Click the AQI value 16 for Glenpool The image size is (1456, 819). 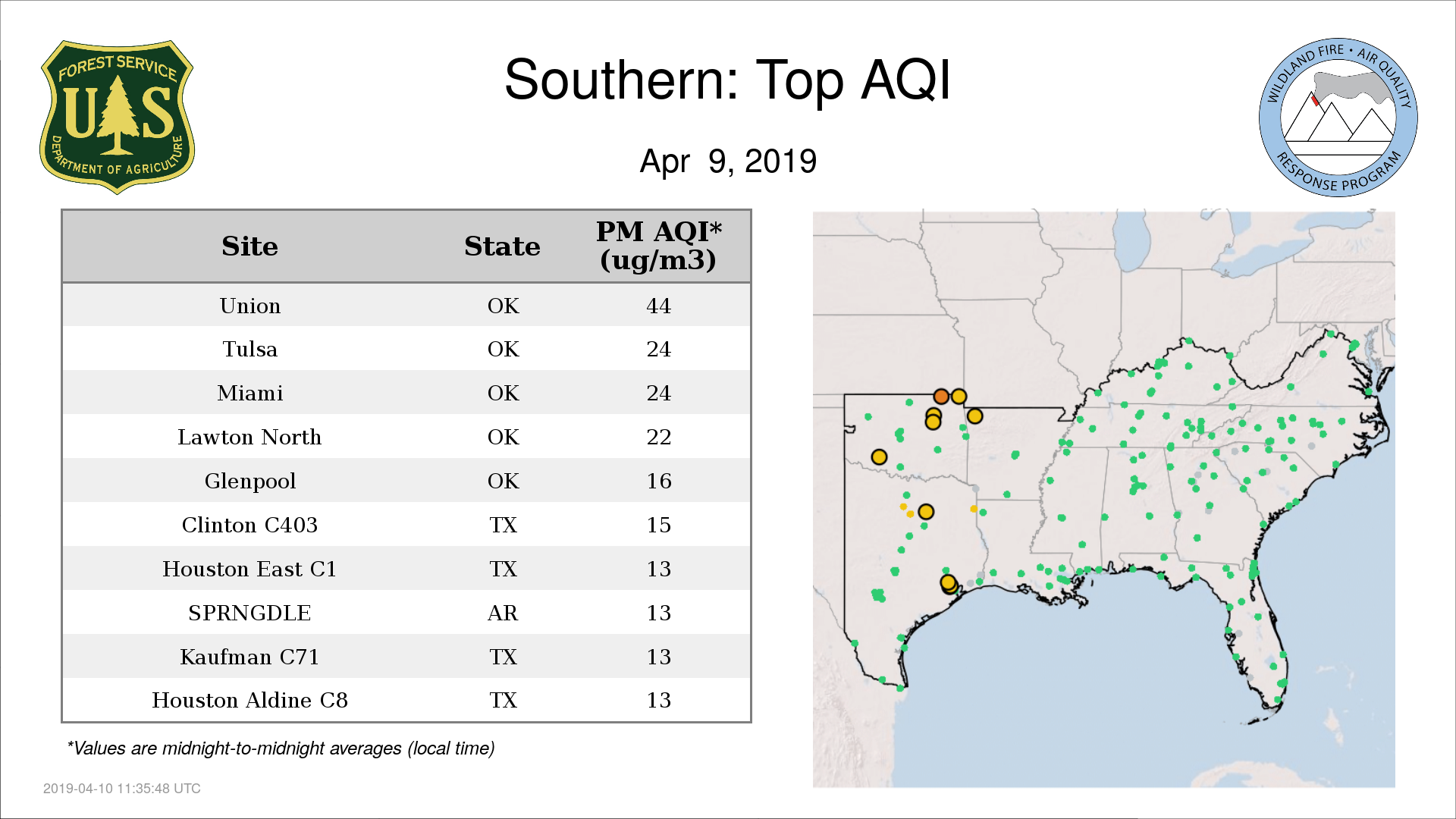point(658,482)
